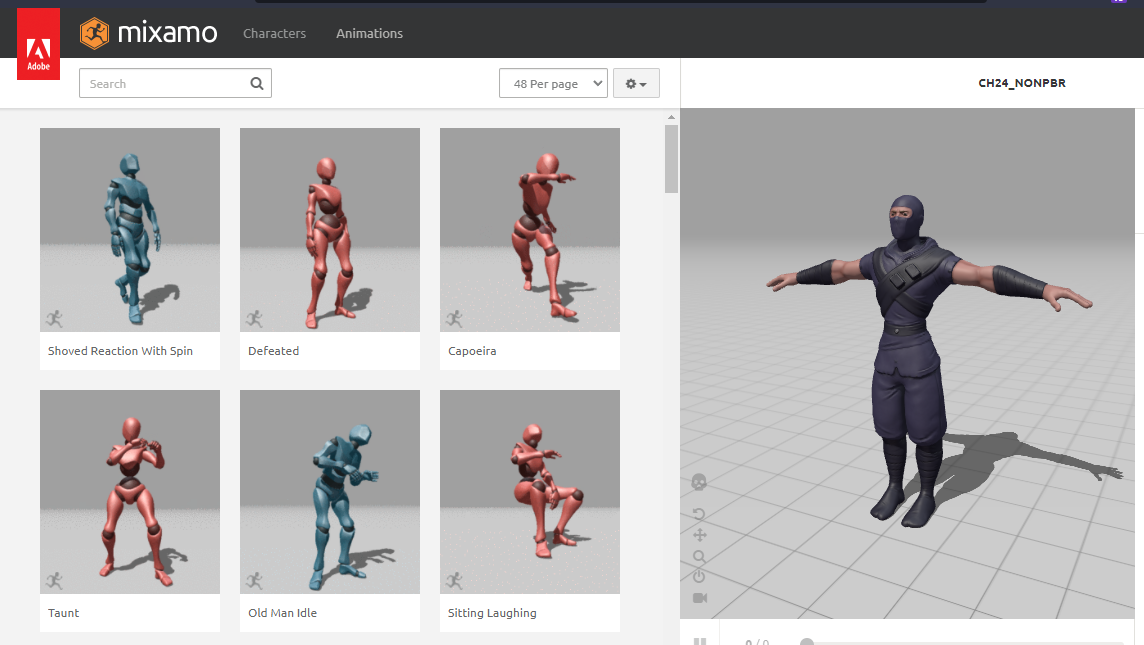Image resolution: width=1144 pixels, height=645 pixels.
Task: Click the pan move arrows icon
Action: coord(700,535)
